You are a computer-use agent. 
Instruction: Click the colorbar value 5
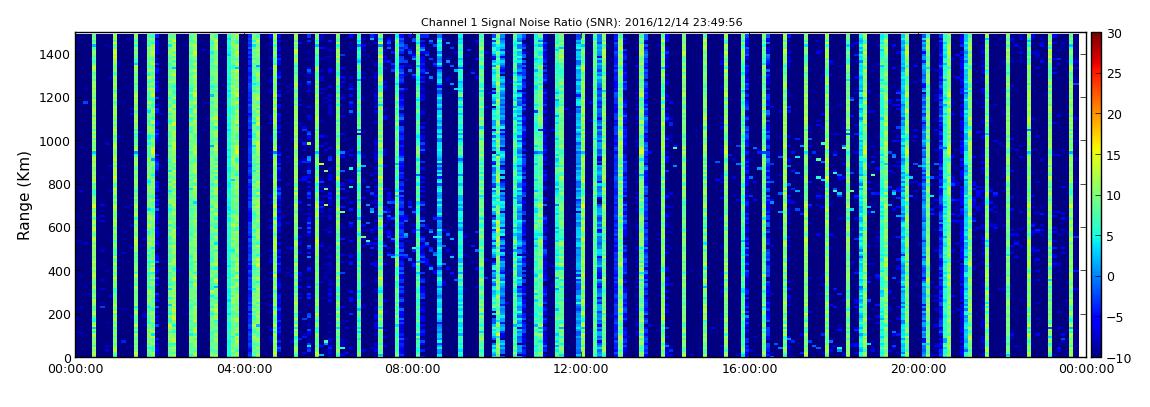click(1112, 236)
